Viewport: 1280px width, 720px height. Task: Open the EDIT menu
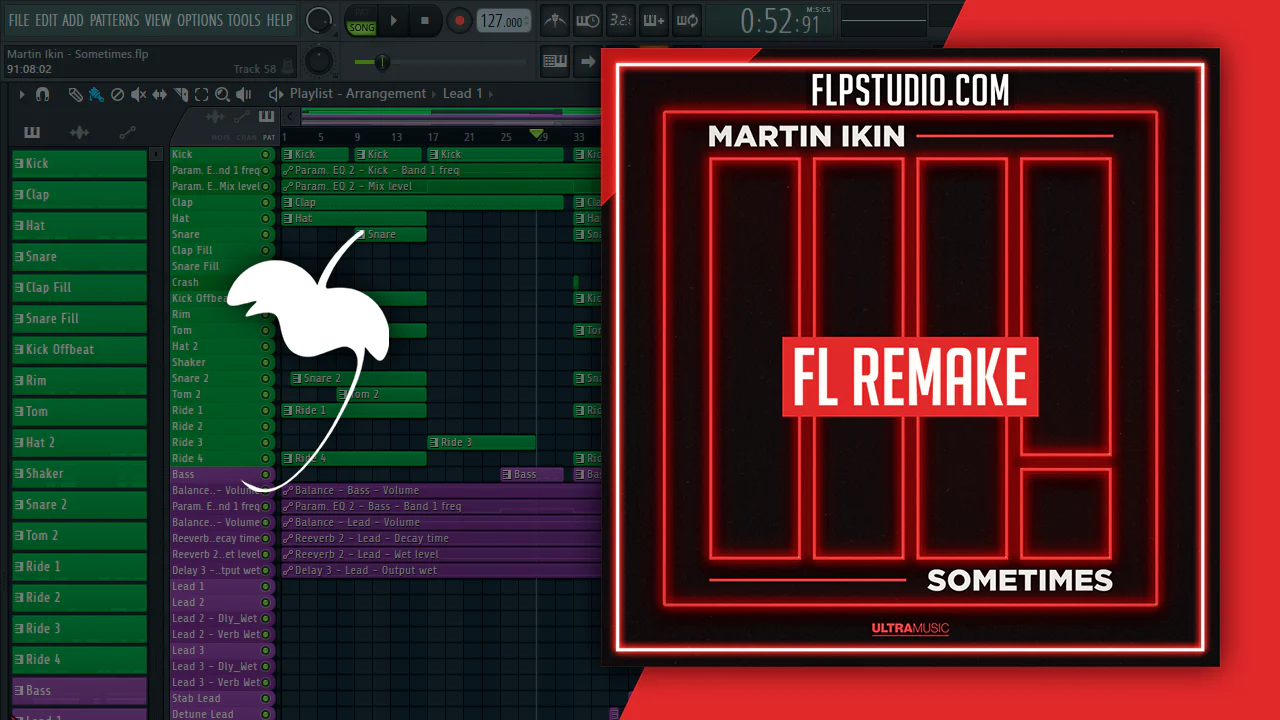(46, 20)
